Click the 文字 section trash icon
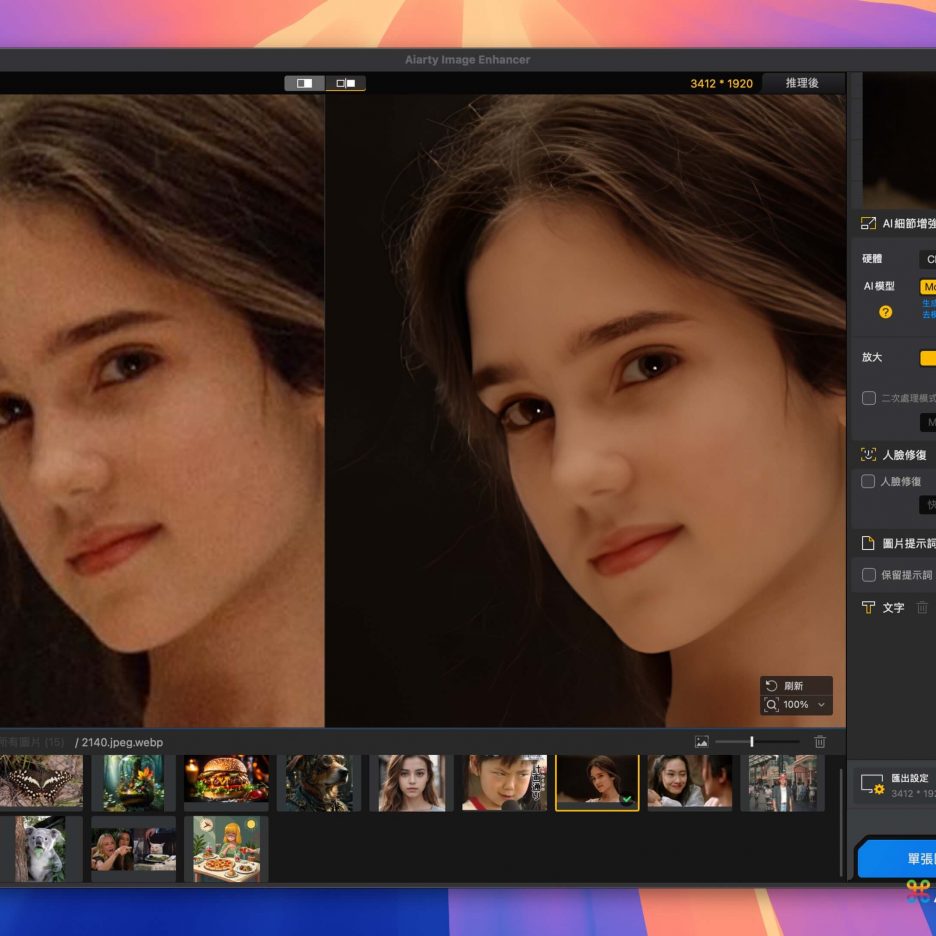The image size is (936, 936). coord(922,607)
